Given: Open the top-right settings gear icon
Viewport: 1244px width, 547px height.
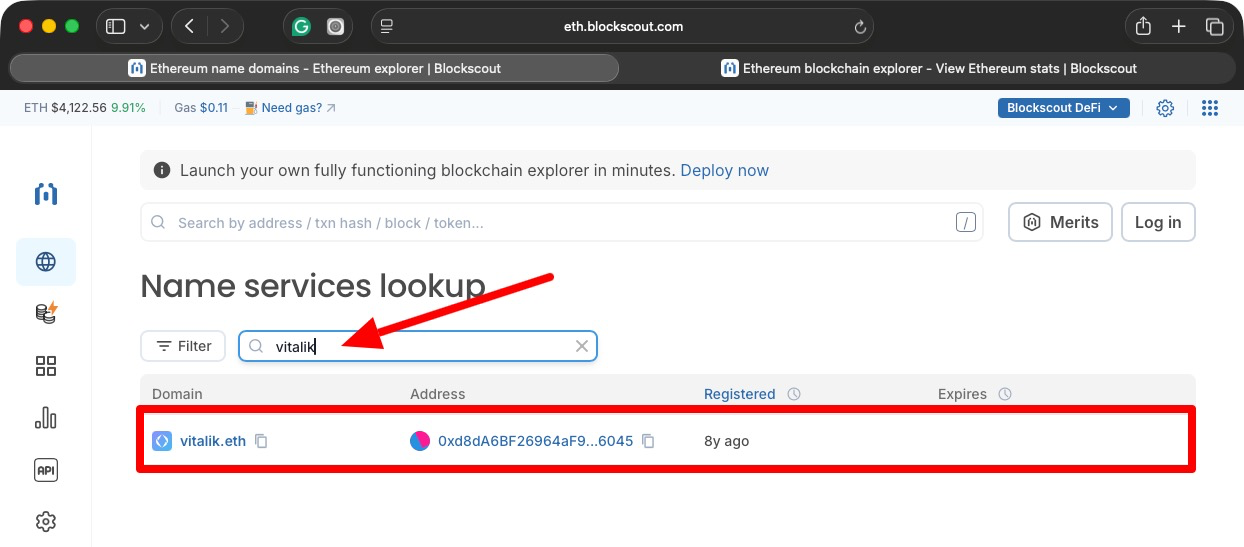Looking at the screenshot, I should click(x=1165, y=108).
